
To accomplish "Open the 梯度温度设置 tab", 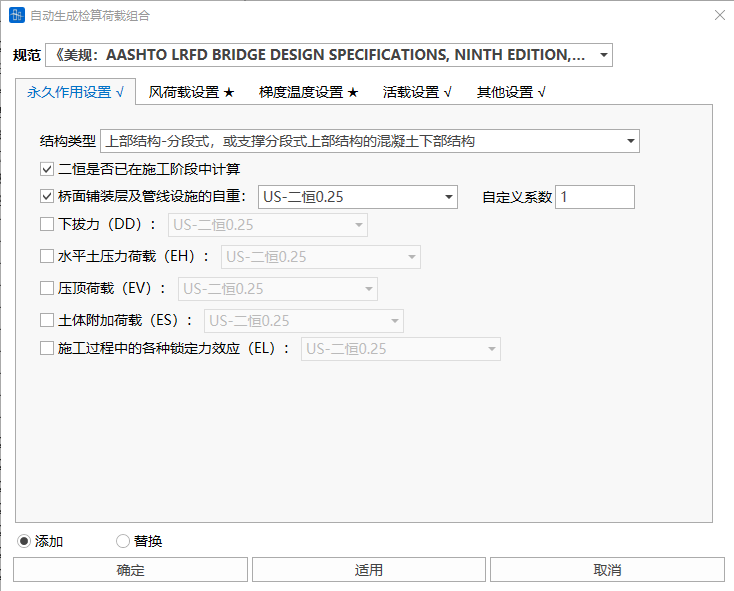I will point(308,92).
